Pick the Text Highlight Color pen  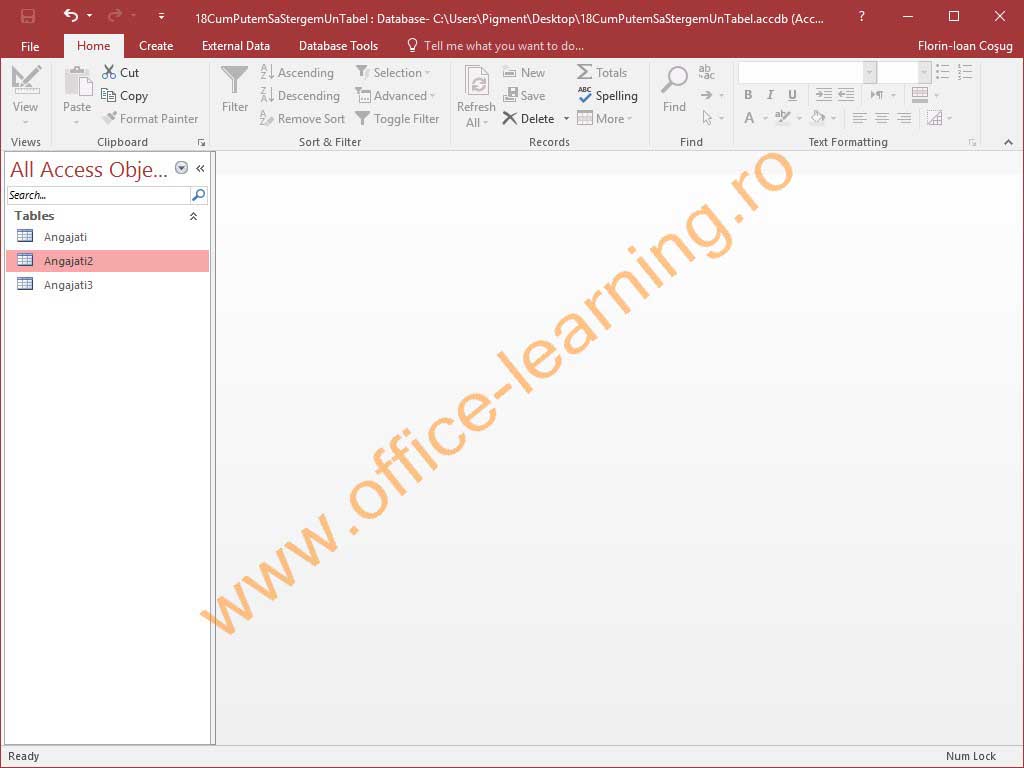point(782,118)
